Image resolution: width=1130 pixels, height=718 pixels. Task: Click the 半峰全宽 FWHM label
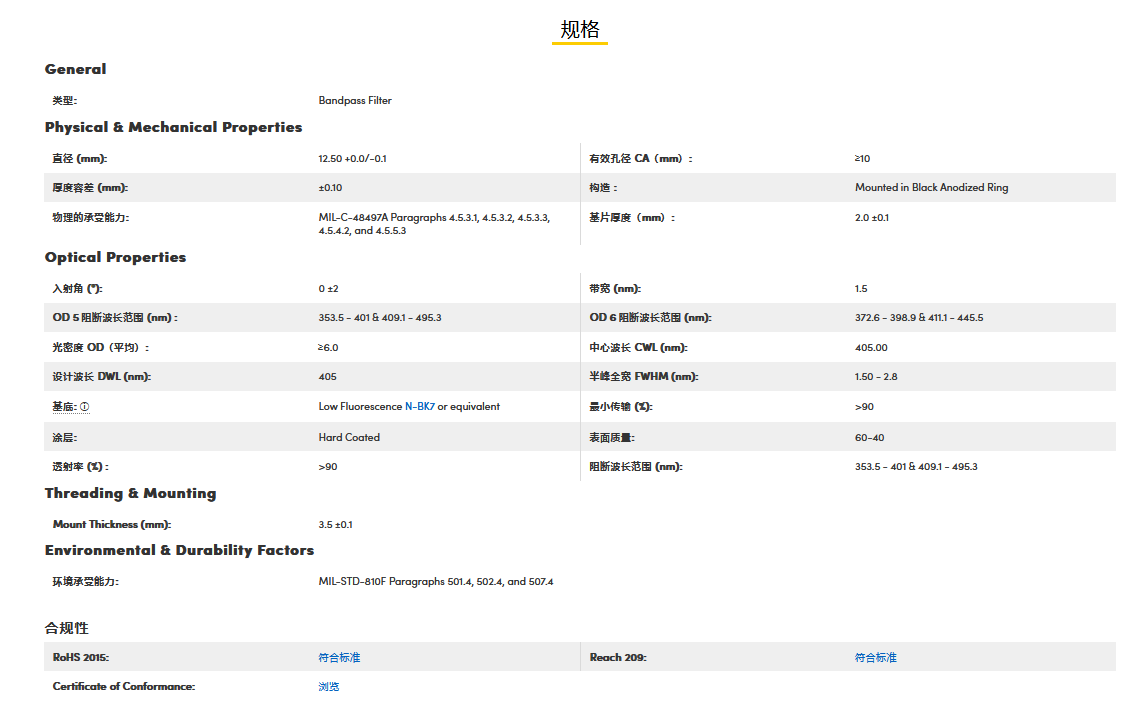(643, 377)
